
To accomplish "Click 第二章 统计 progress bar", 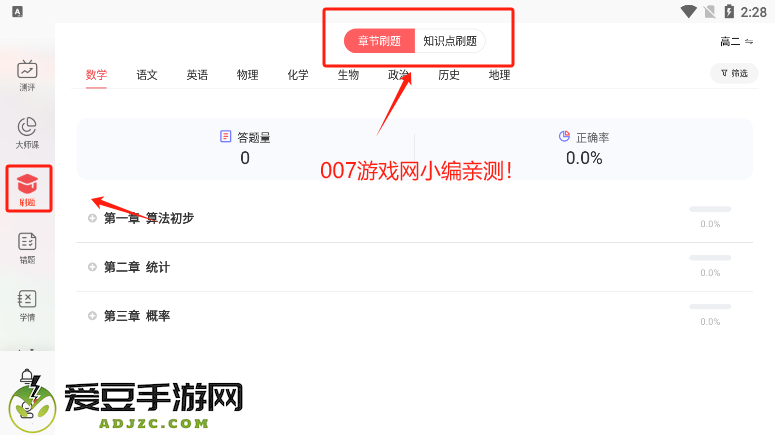I will [x=710, y=258].
